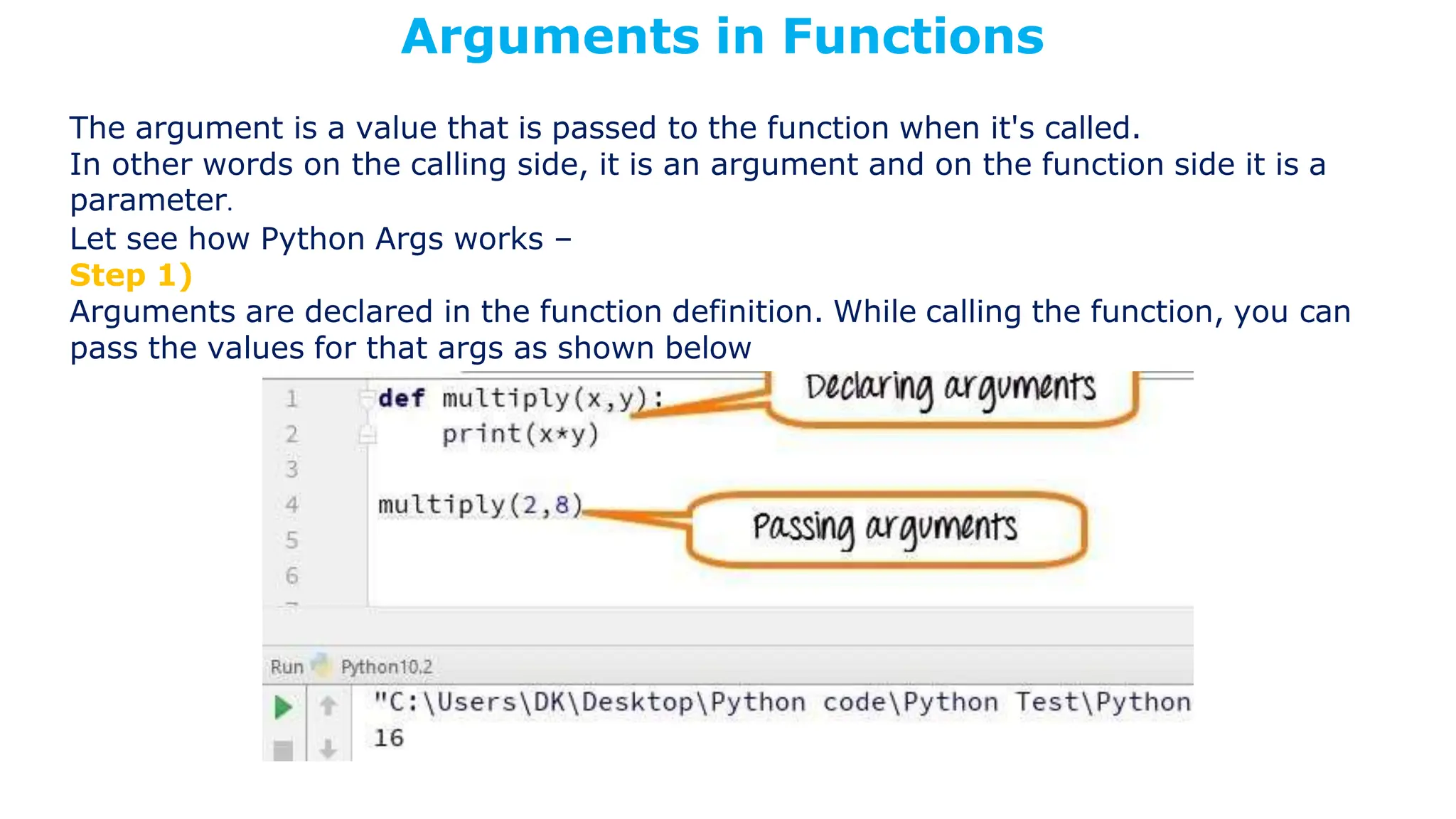Click the up arrow in Run panel

[328, 706]
